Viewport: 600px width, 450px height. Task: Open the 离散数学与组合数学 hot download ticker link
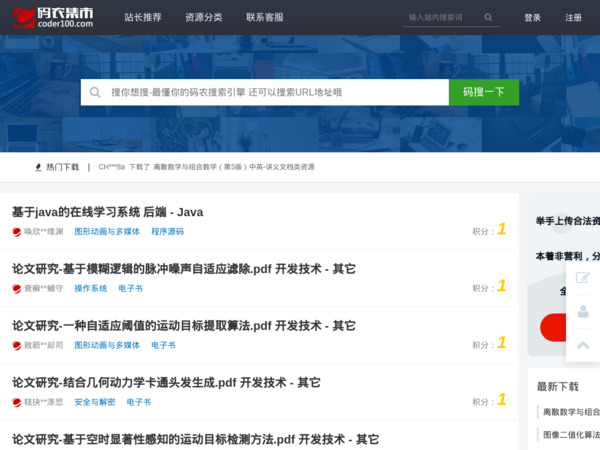pos(234,167)
